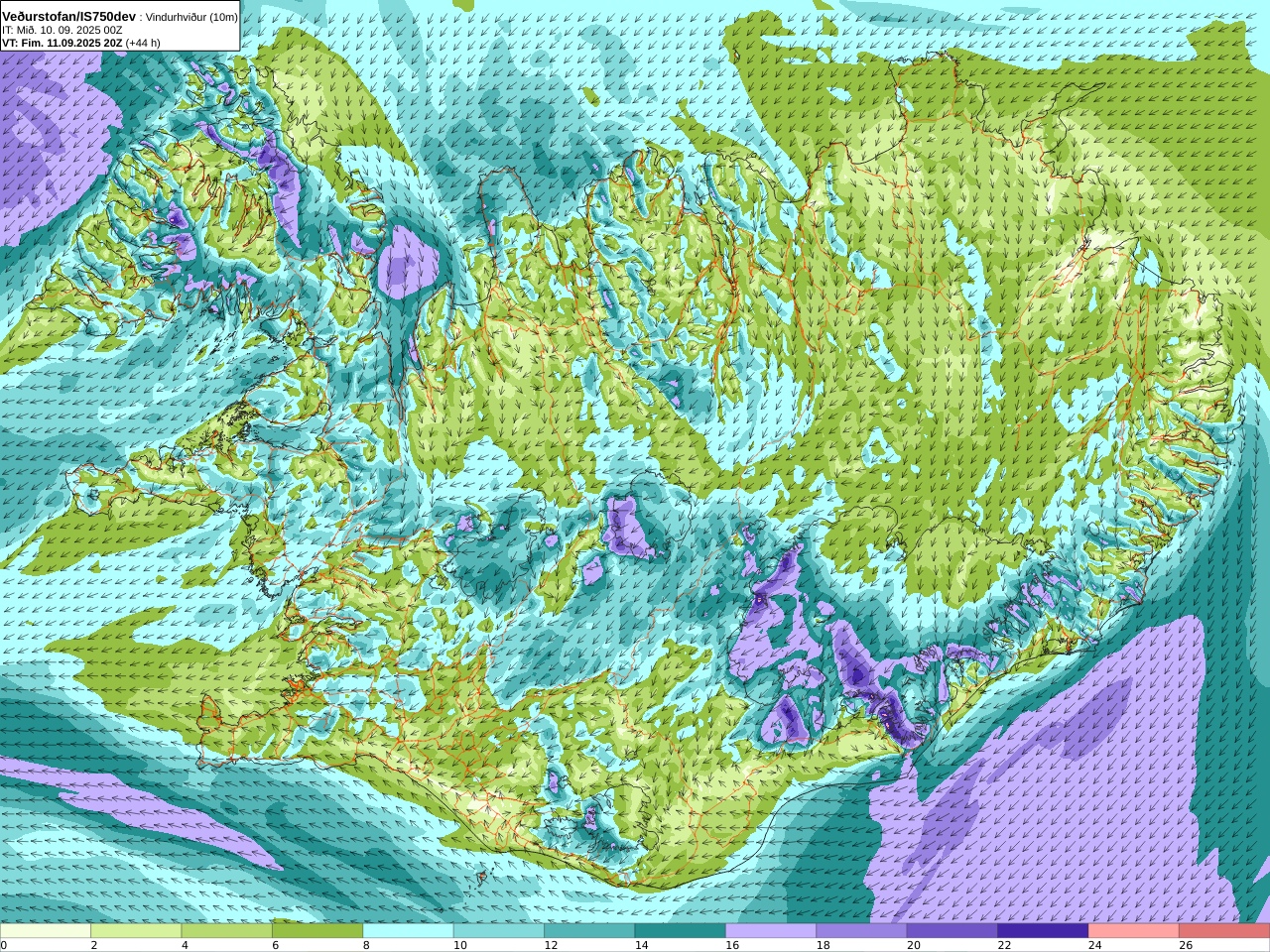This screenshot has width=1270, height=952.
Task: Click the teal 12–14 legend swatch
Action: [589, 931]
